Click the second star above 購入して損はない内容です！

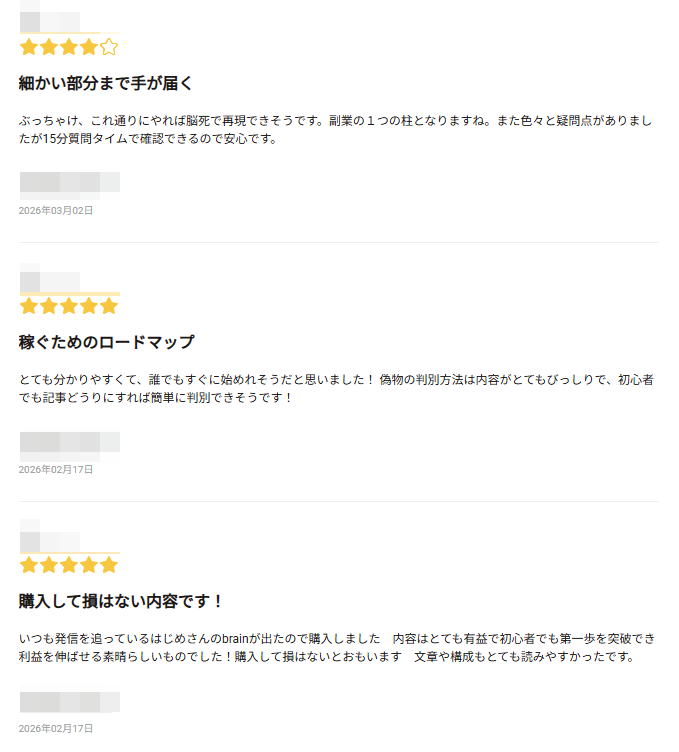click(49, 565)
